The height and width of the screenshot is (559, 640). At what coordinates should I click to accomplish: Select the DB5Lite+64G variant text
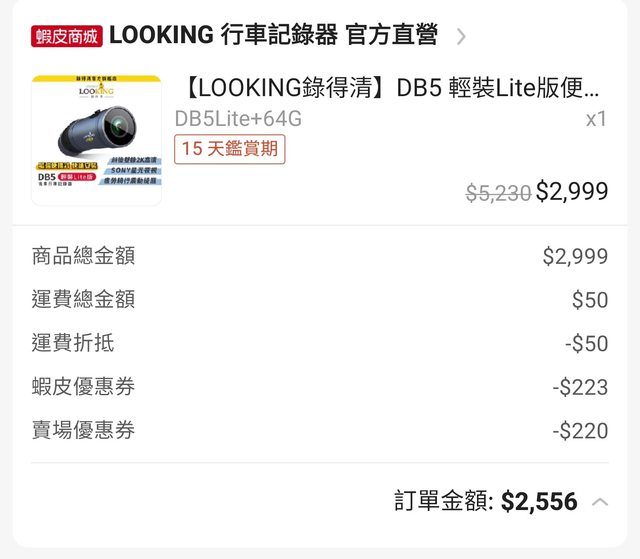pyautogui.click(x=238, y=119)
